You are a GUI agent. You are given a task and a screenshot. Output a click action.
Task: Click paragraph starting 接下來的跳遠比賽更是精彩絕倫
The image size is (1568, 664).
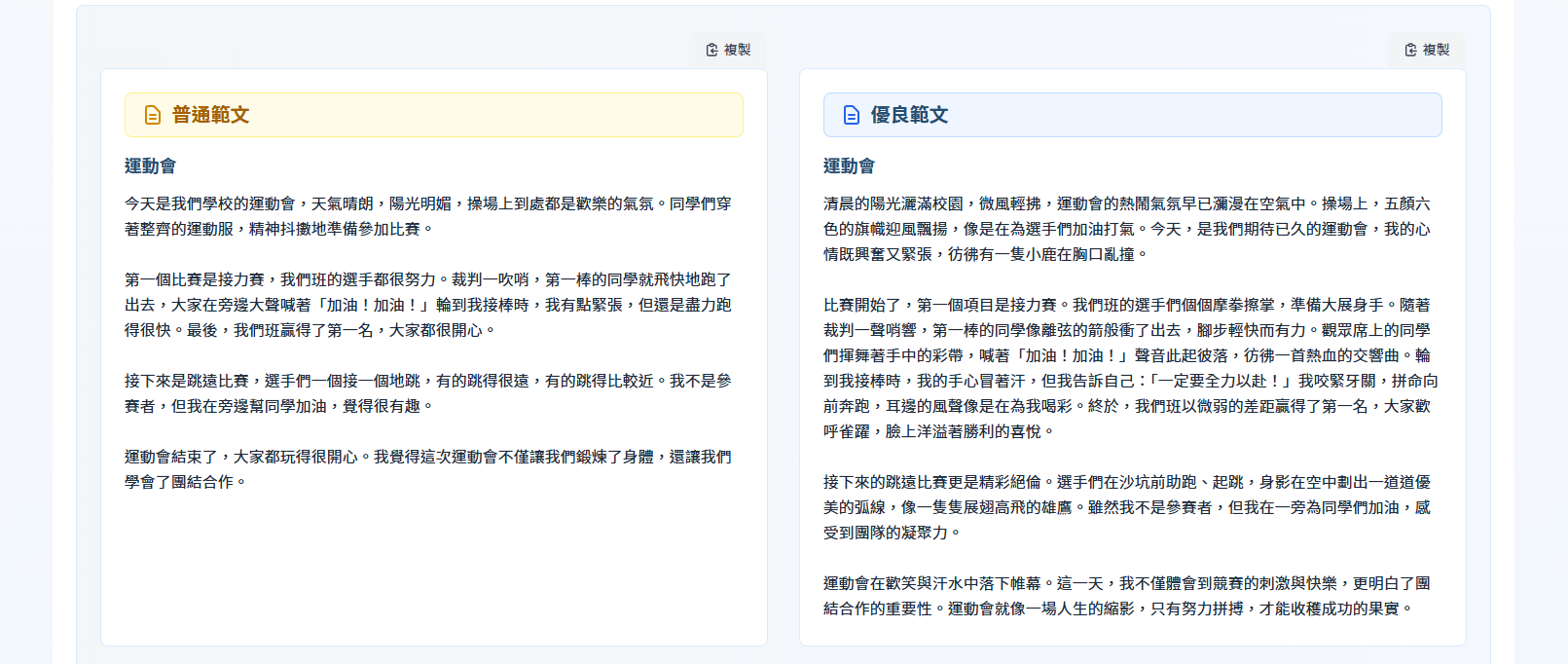point(1127,507)
